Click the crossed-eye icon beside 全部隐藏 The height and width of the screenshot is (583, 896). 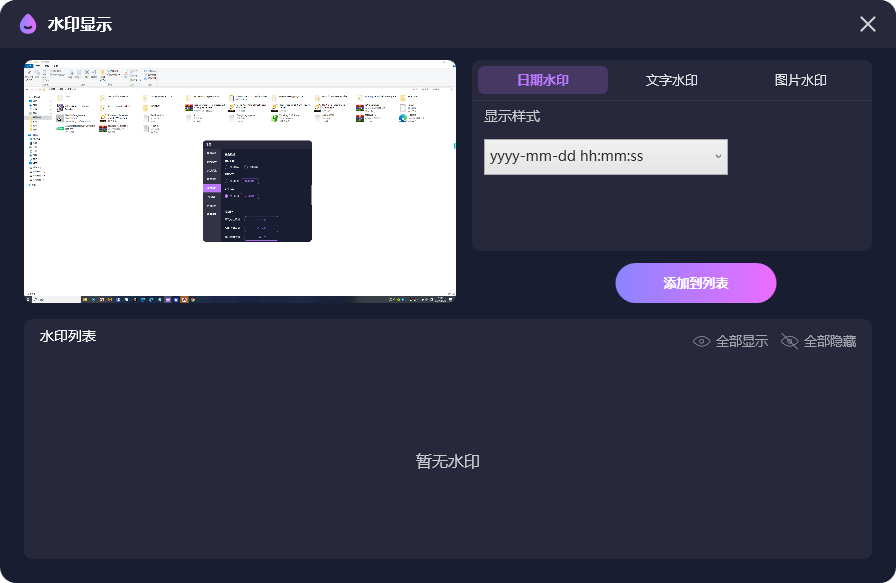point(790,341)
